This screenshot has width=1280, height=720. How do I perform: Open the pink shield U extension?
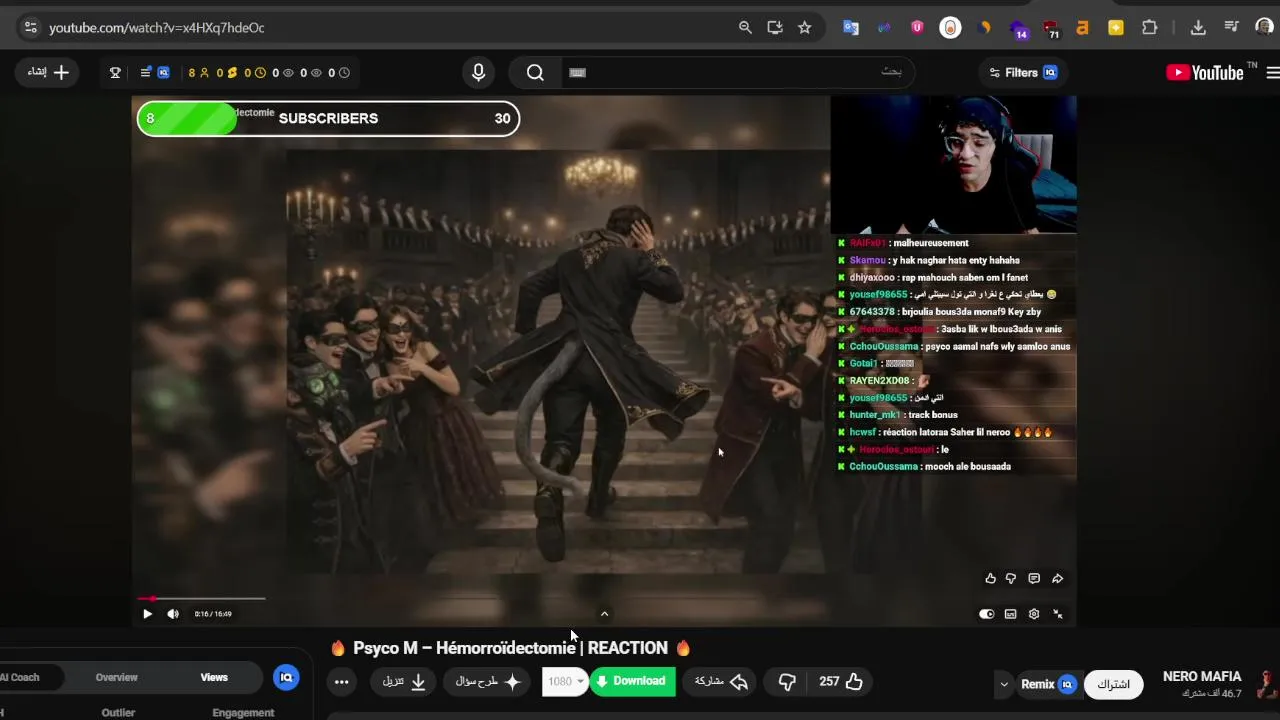tap(917, 28)
